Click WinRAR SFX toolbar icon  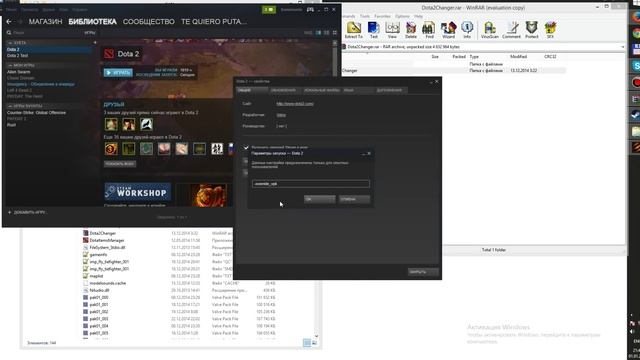550,30
